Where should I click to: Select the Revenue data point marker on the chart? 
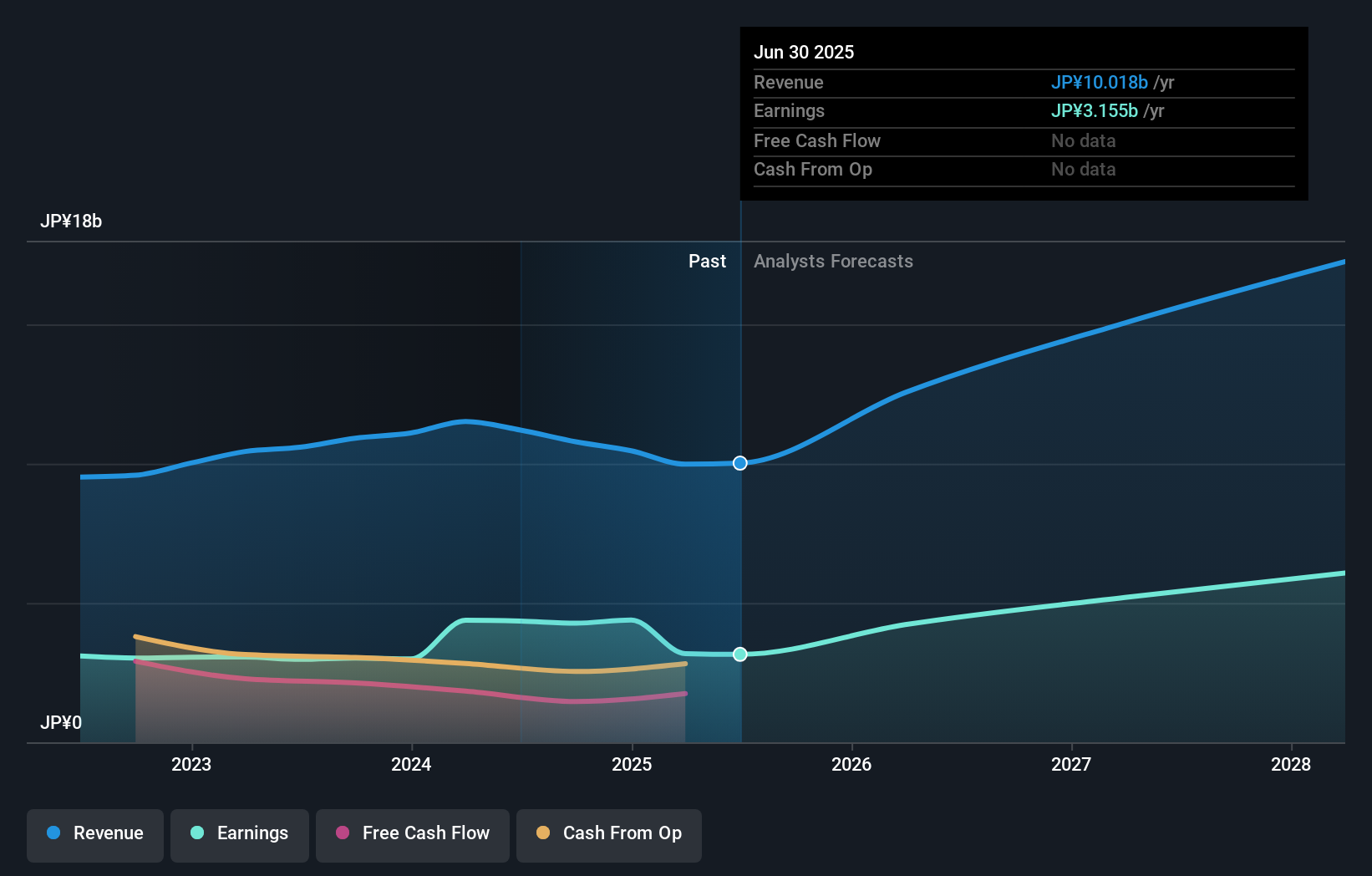click(x=739, y=463)
